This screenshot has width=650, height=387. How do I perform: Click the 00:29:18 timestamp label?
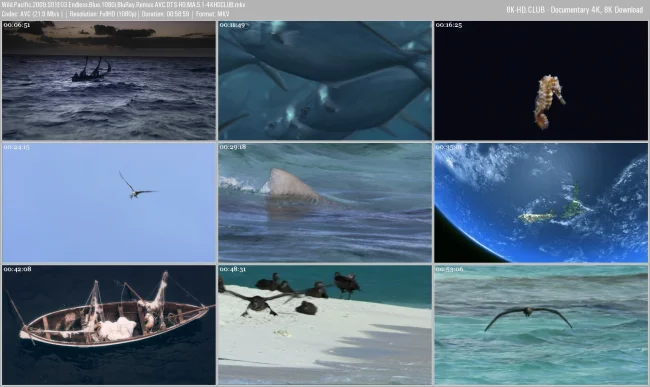tap(233, 147)
